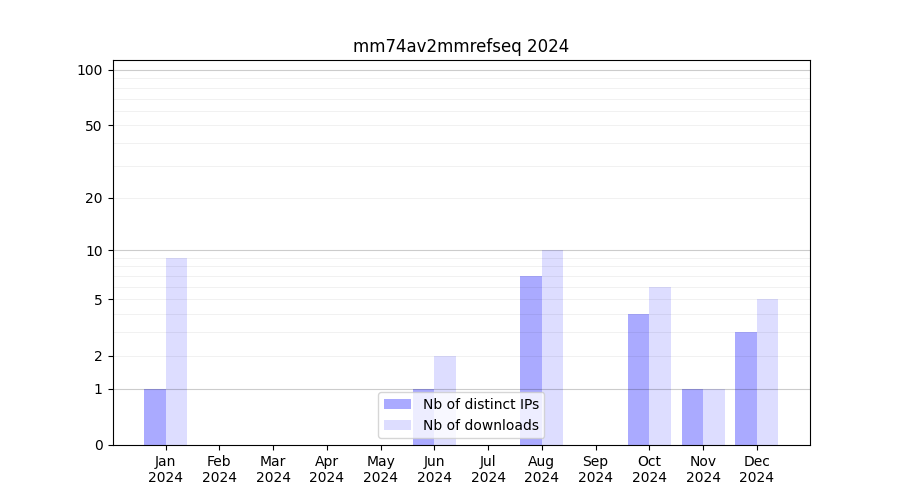Click the 'Nb of downloads' legend color swatch
Viewport: 900px width, 500px height.
[x=397, y=425]
